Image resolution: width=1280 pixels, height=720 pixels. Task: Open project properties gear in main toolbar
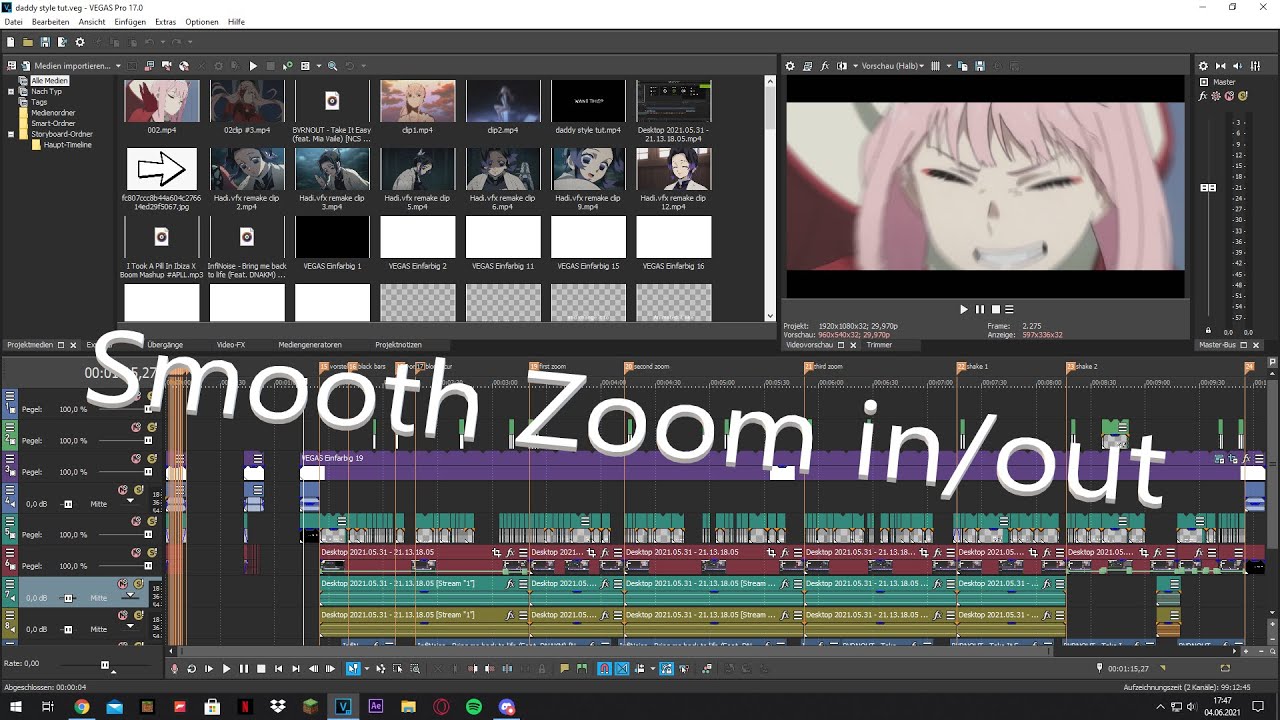(80, 42)
